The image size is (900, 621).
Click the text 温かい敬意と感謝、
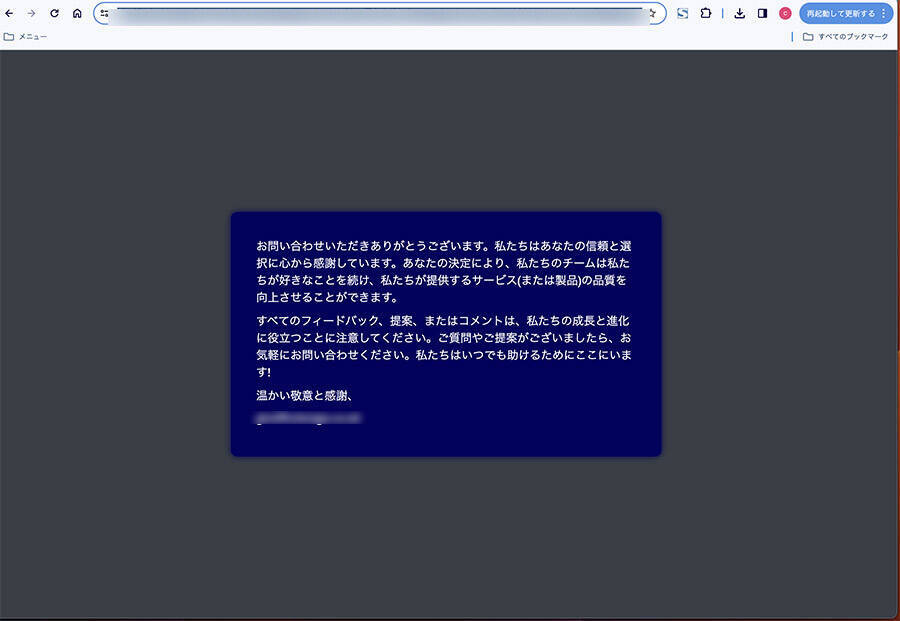click(x=304, y=395)
